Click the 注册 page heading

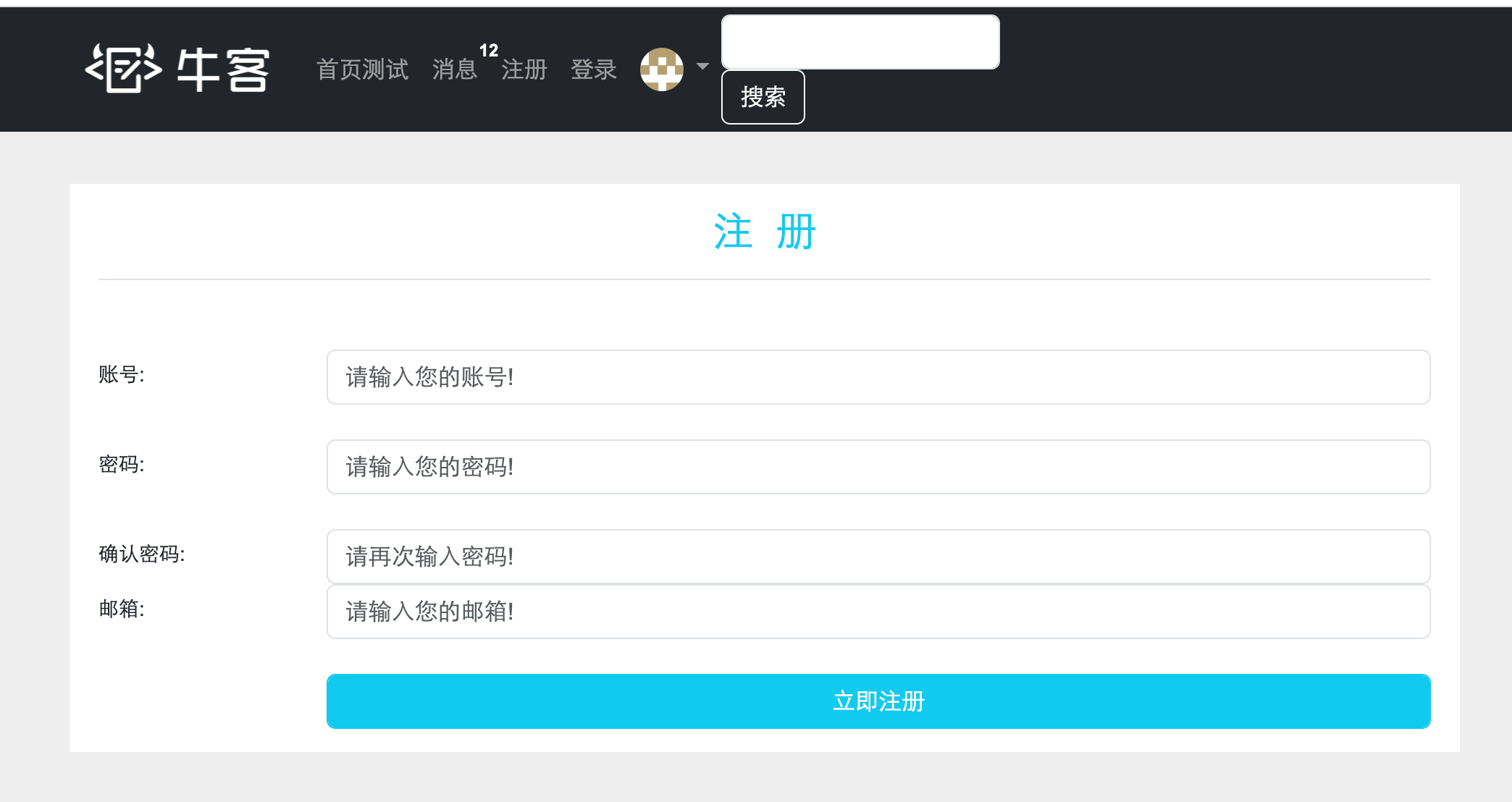point(765,232)
